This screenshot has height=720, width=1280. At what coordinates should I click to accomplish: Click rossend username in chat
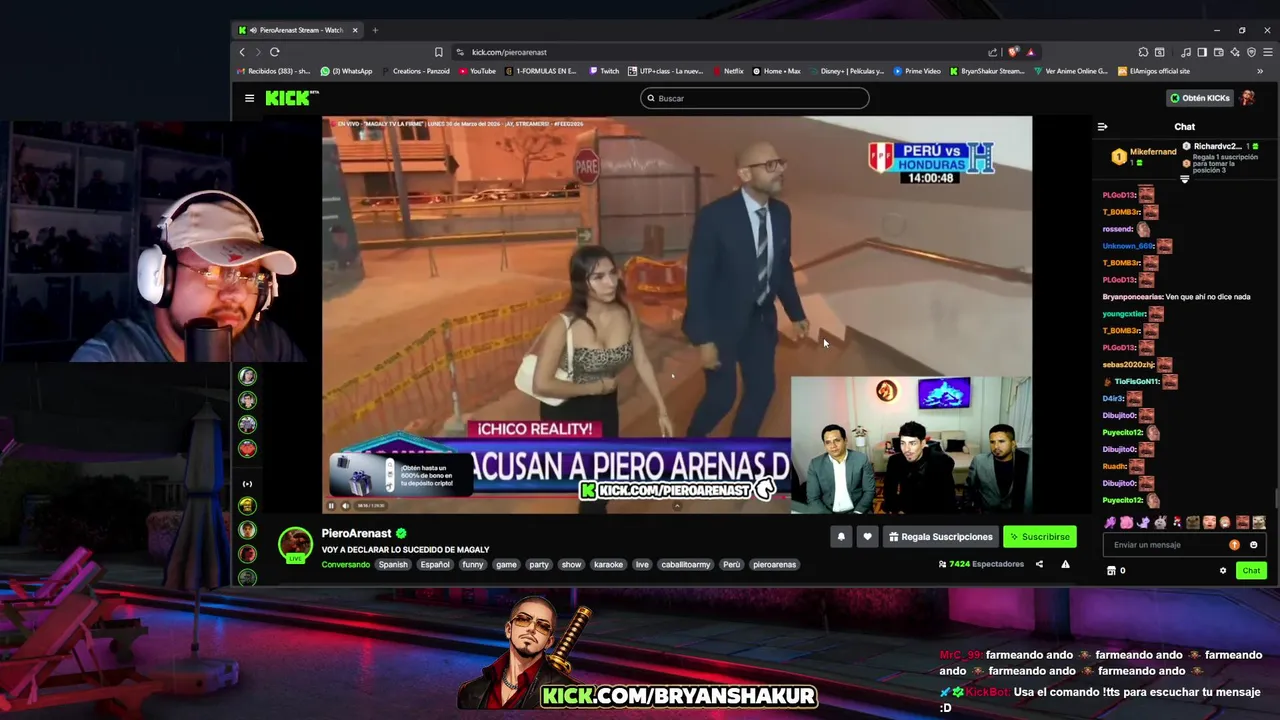point(1117,229)
